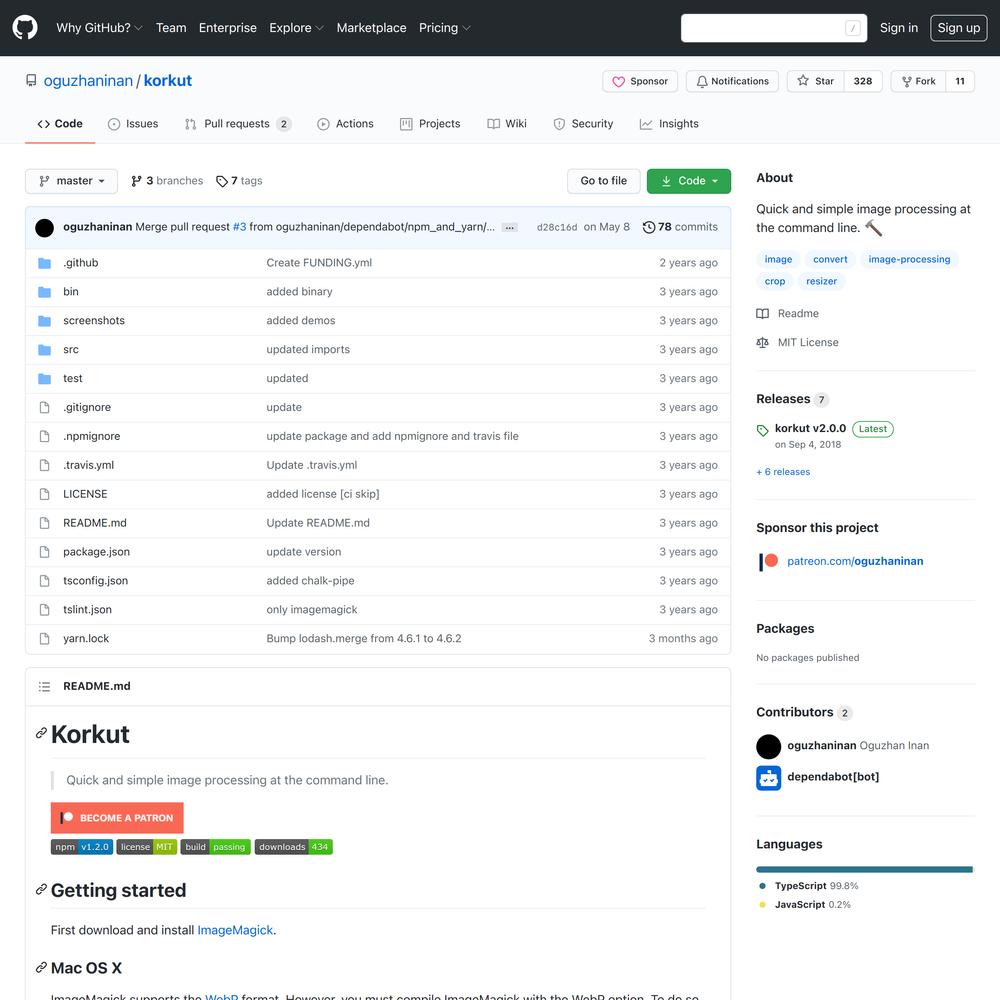Click the bin folder icon

44,292
